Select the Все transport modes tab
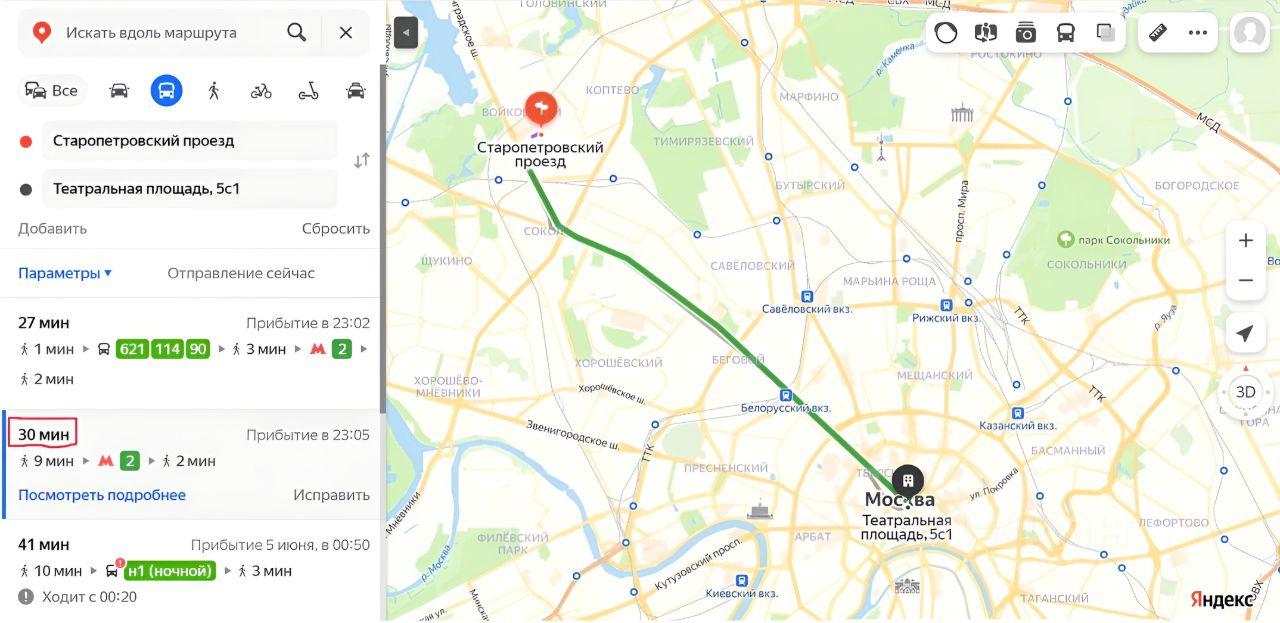Viewport: 1280px width, 623px height. point(52,91)
